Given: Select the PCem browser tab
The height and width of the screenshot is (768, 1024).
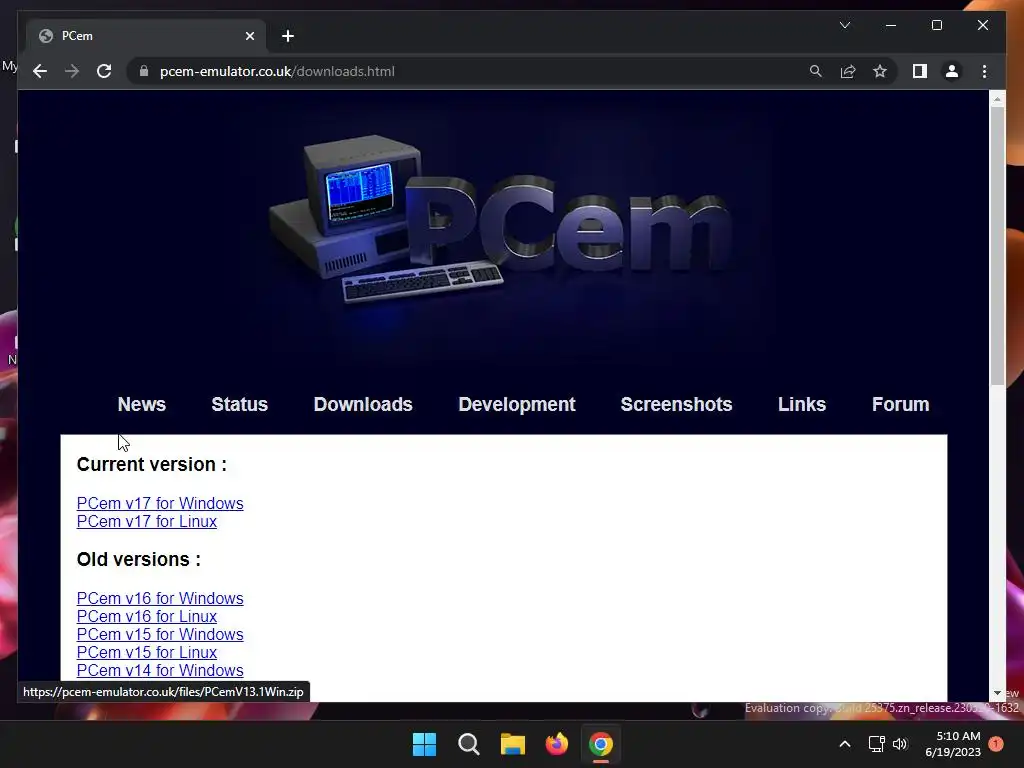Looking at the screenshot, I should [144, 36].
